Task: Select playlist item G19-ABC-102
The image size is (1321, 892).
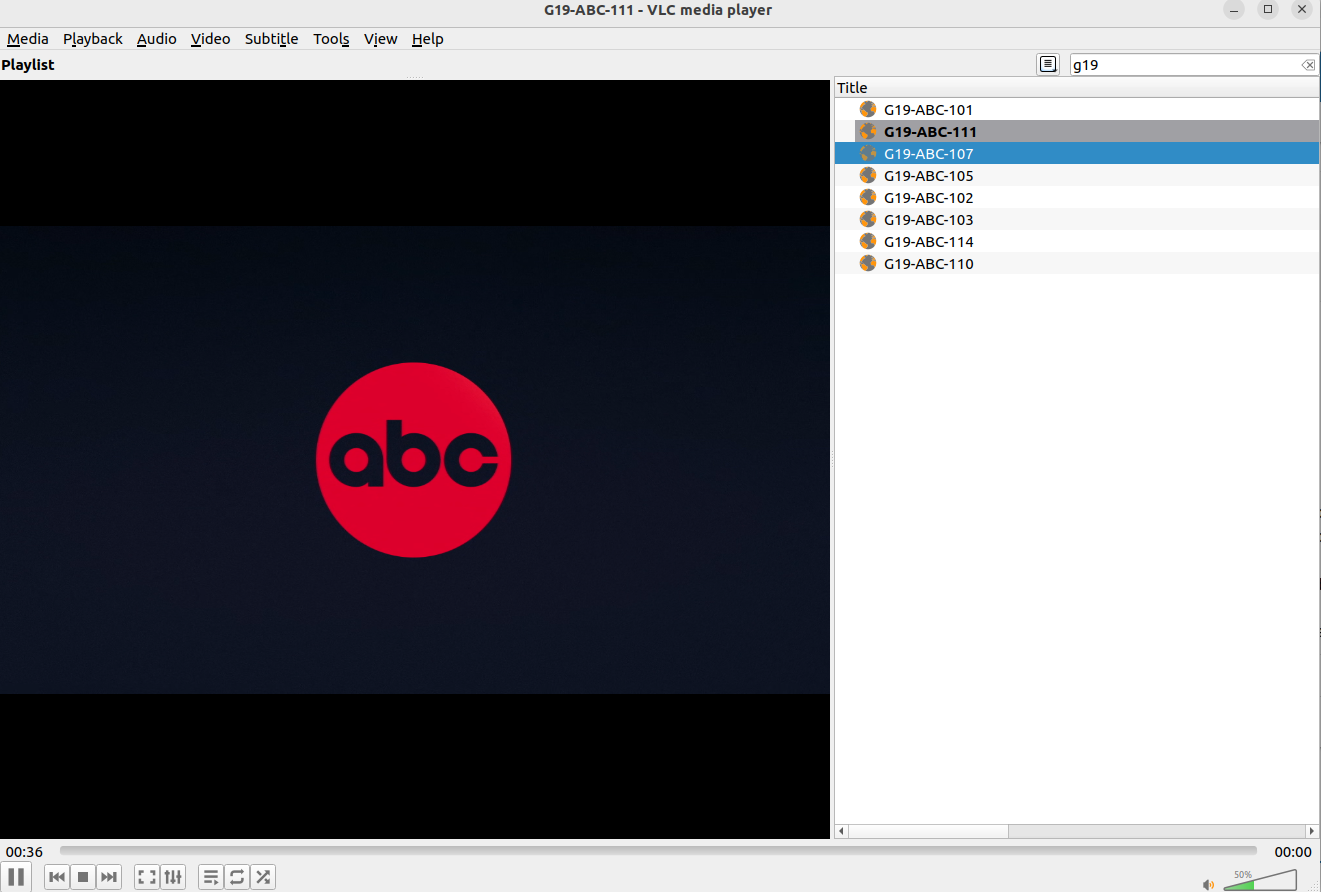Action: (x=1077, y=198)
